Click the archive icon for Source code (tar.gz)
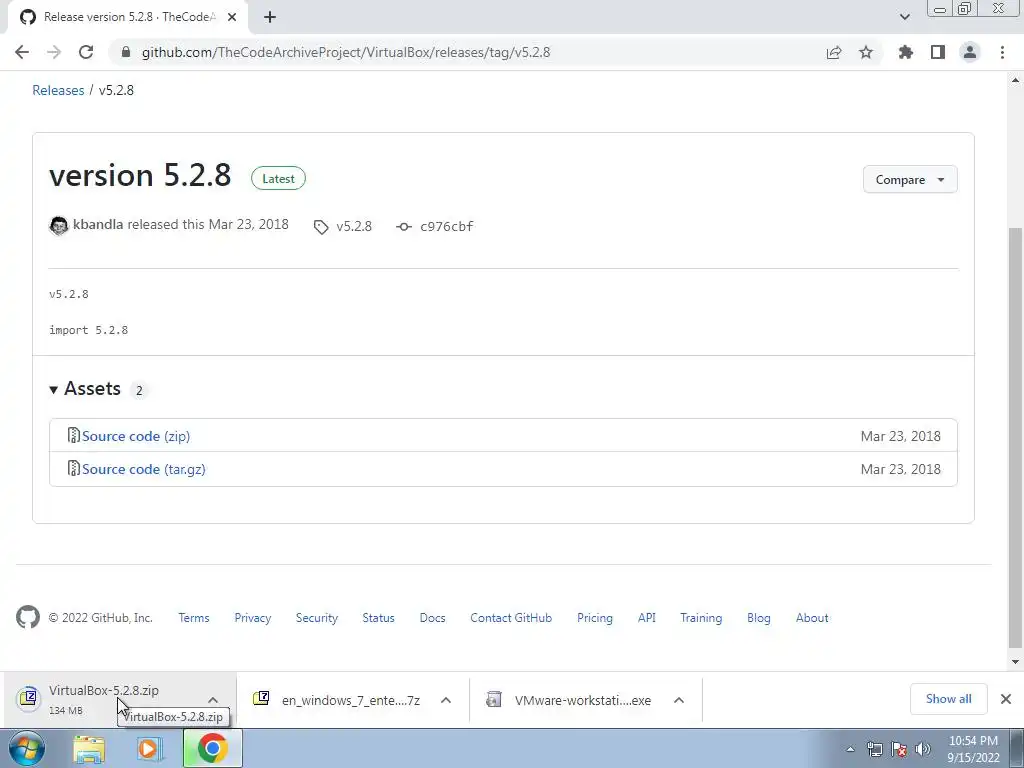1024x768 pixels. 74,468
